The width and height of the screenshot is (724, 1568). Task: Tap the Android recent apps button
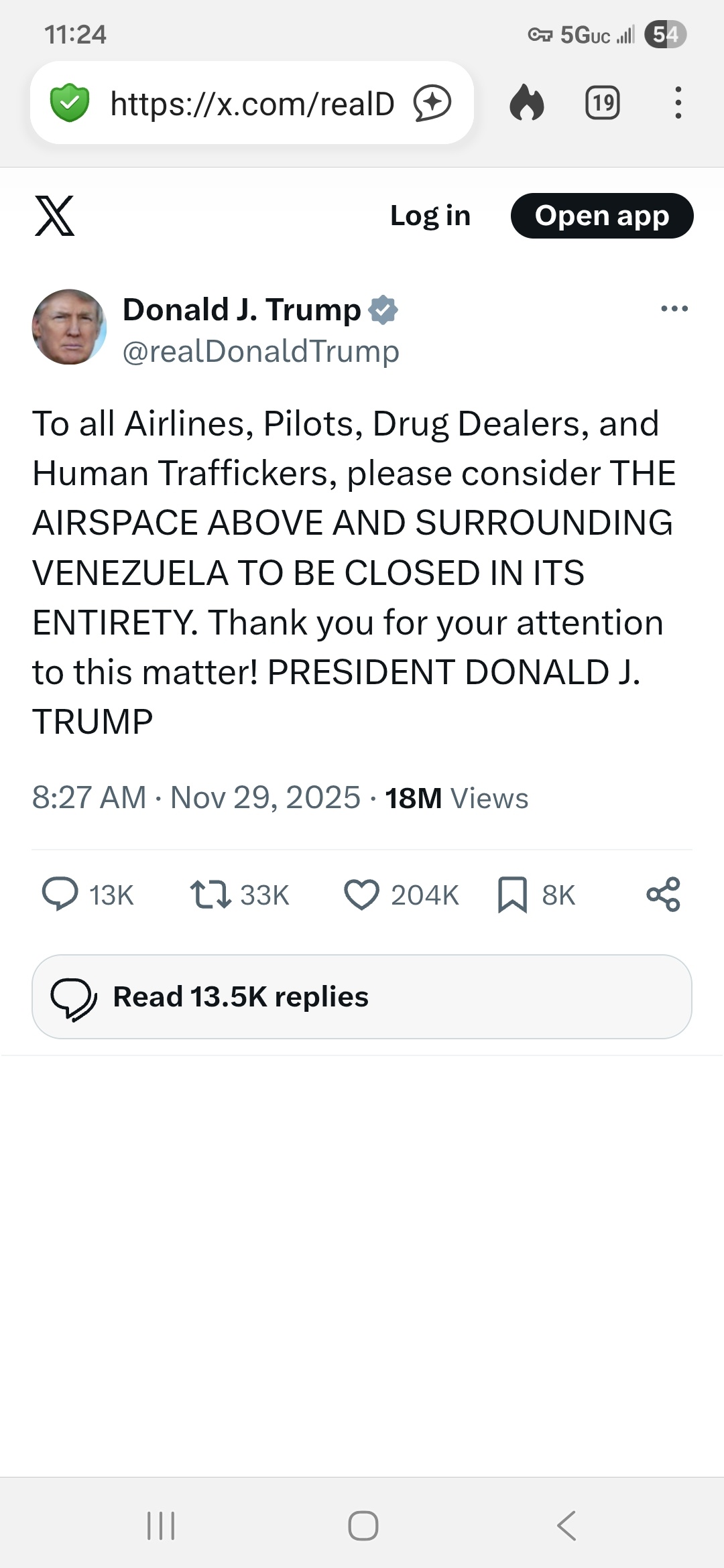point(161,1526)
